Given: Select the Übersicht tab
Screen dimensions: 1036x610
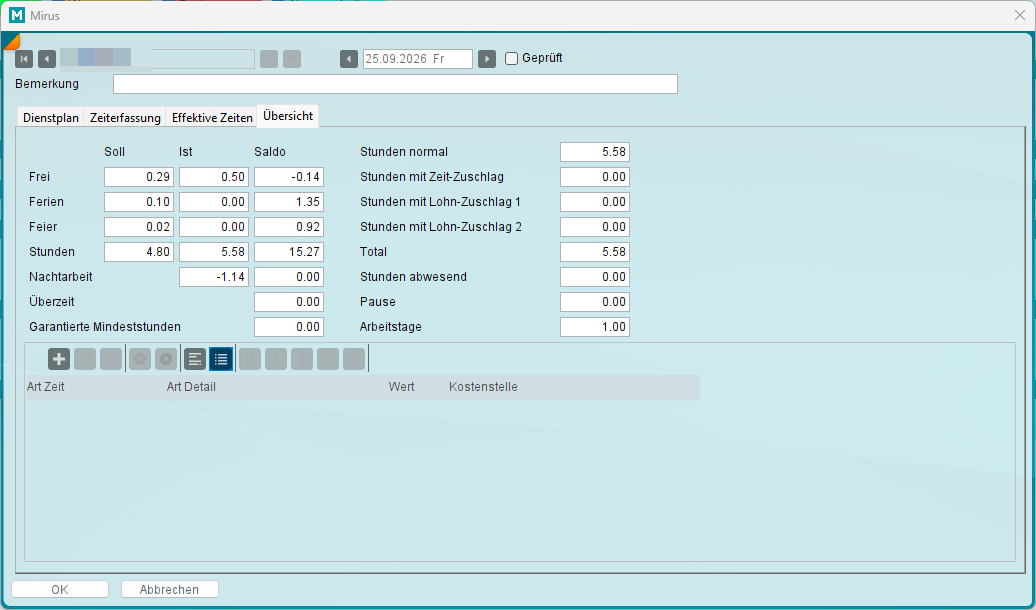Looking at the screenshot, I should pos(288,116).
